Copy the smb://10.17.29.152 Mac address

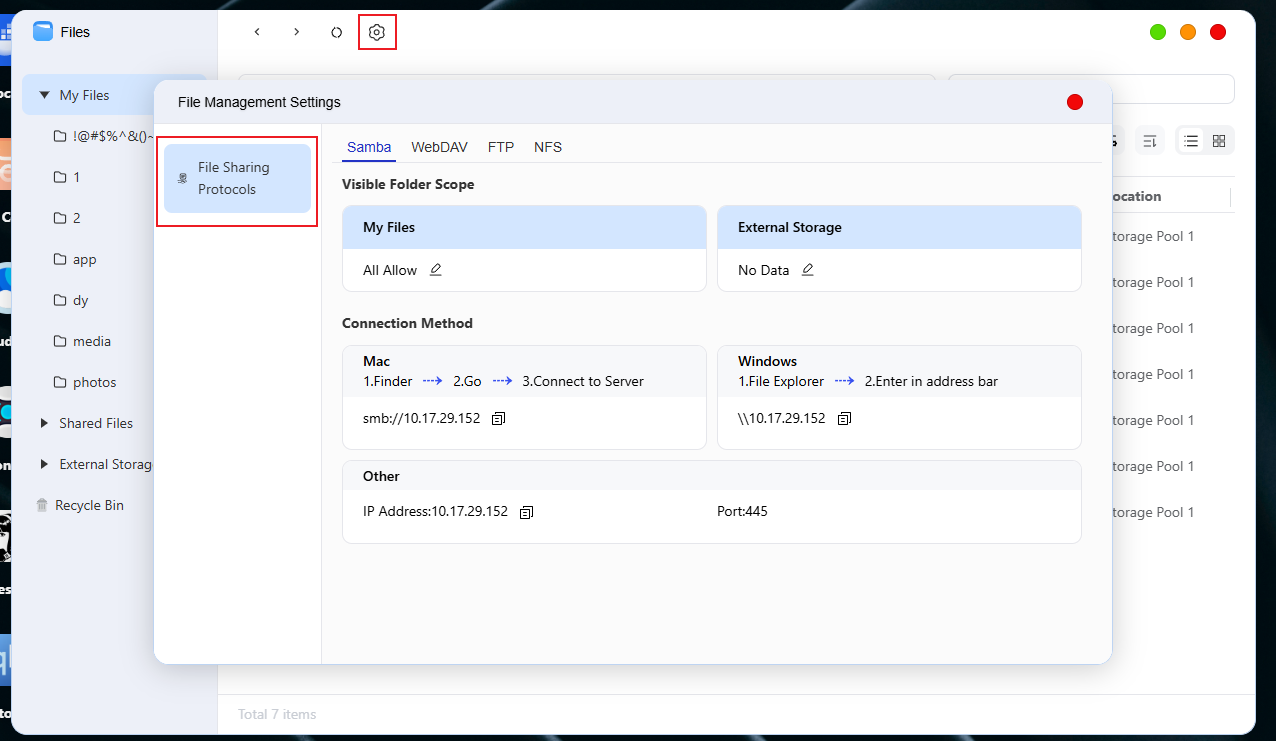click(499, 419)
